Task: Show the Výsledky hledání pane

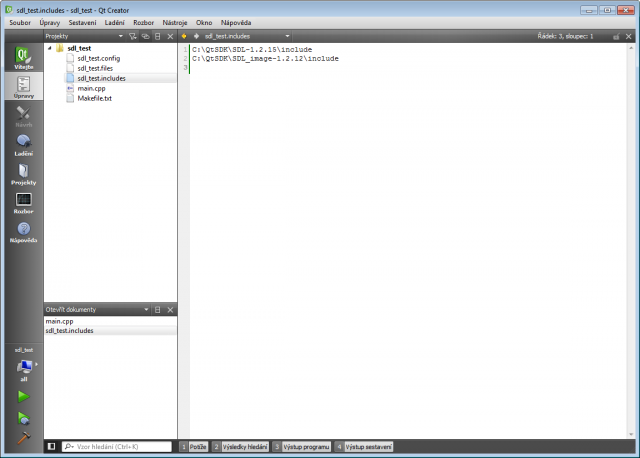Action: pos(239,447)
